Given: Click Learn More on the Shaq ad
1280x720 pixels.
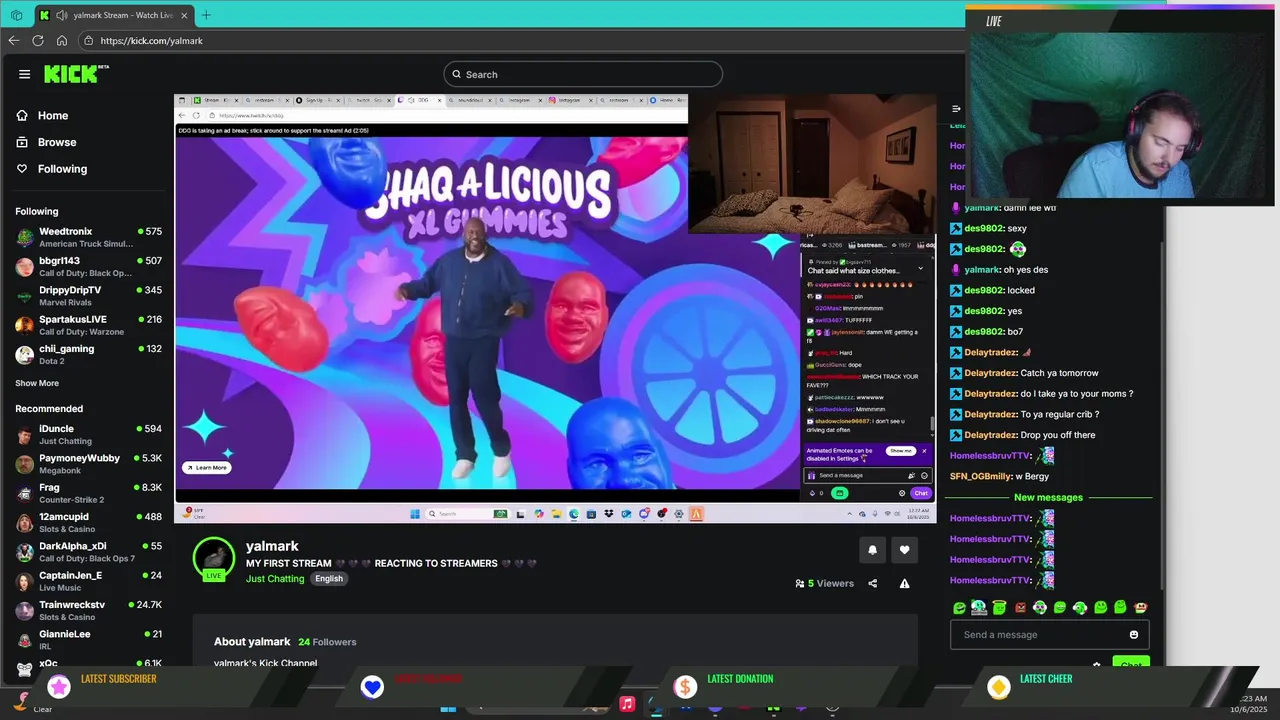Looking at the screenshot, I should (206, 467).
